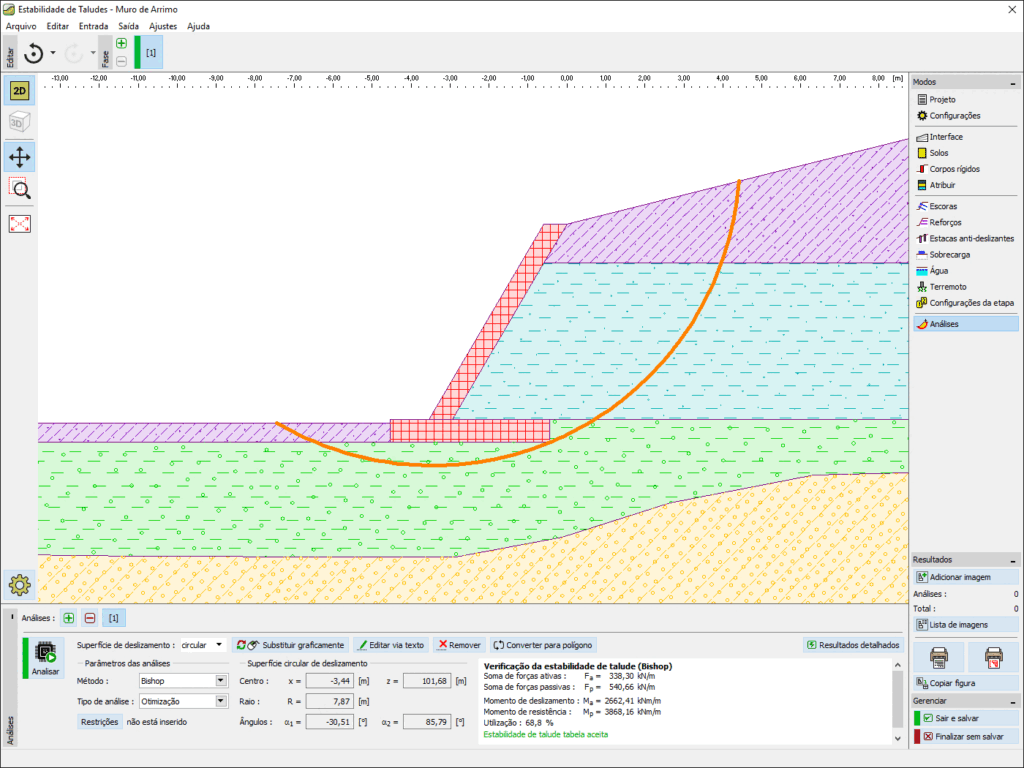Activate the zoom region magnifier tool
The height and width of the screenshot is (768, 1024).
click(19, 189)
